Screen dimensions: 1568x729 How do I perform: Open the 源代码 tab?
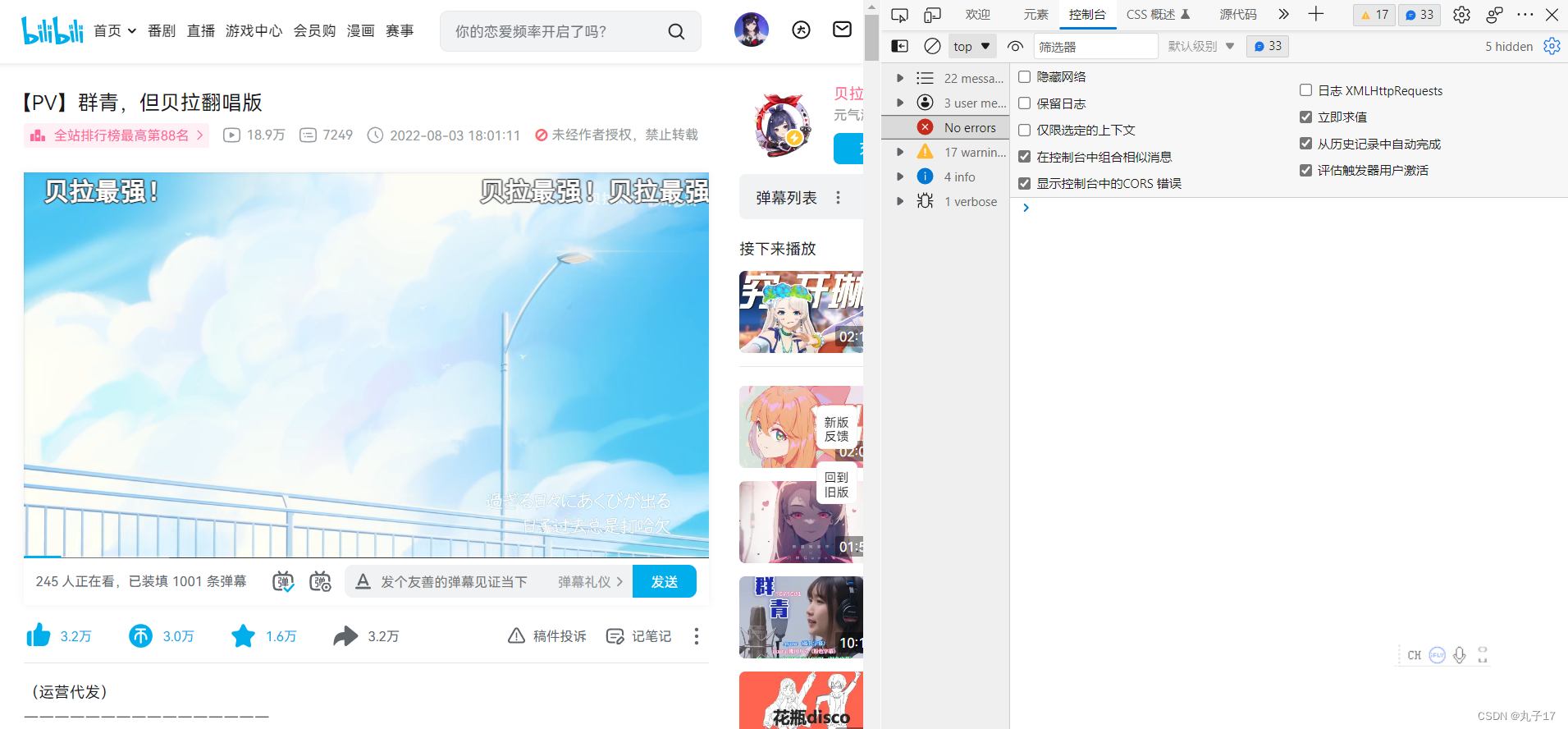tap(1238, 15)
